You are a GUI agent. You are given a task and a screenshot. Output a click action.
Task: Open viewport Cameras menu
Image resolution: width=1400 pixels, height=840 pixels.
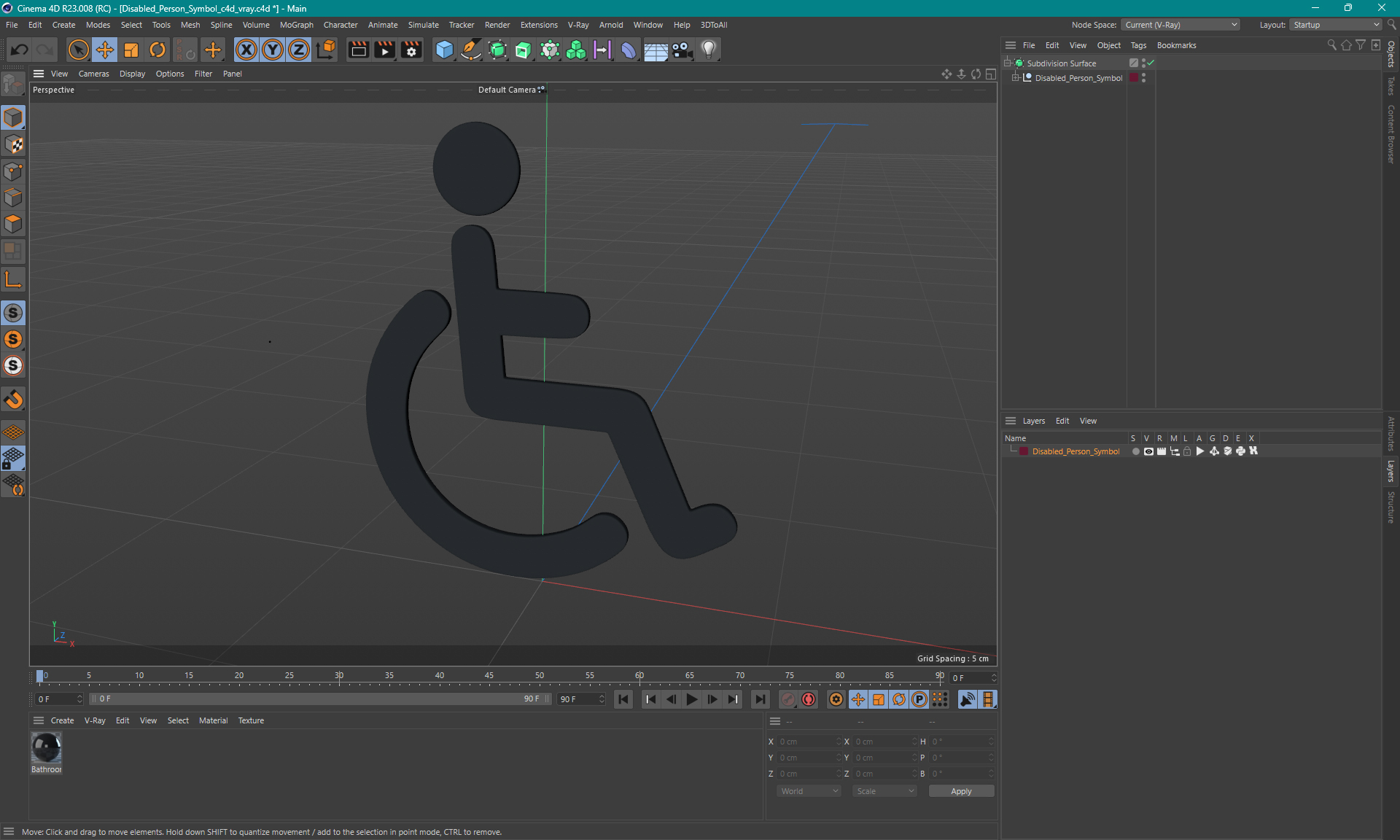93,74
